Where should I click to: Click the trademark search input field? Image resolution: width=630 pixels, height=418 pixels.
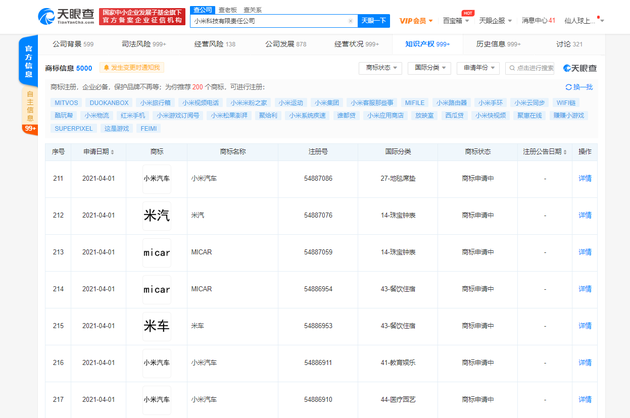click(x=530, y=68)
